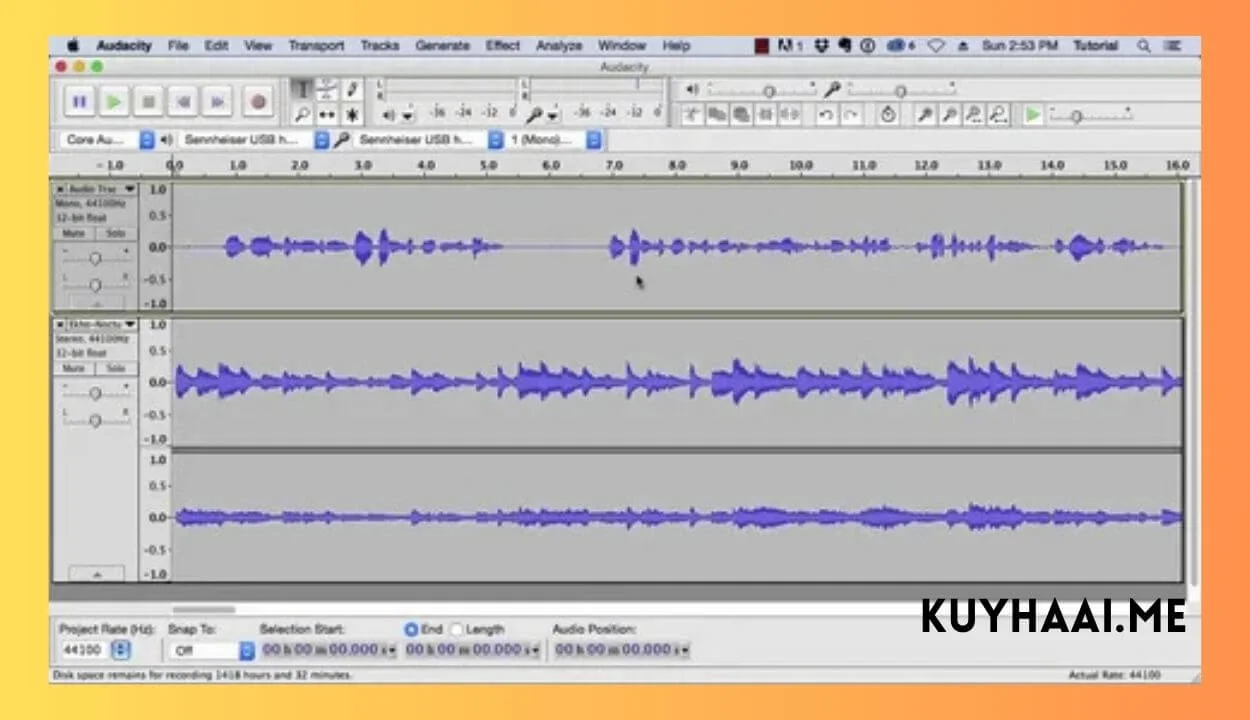Image resolution: width=1250 pixels, height=720 pixels.
Task: Click the Pause transport button
Action: click(x=79, y=101)
